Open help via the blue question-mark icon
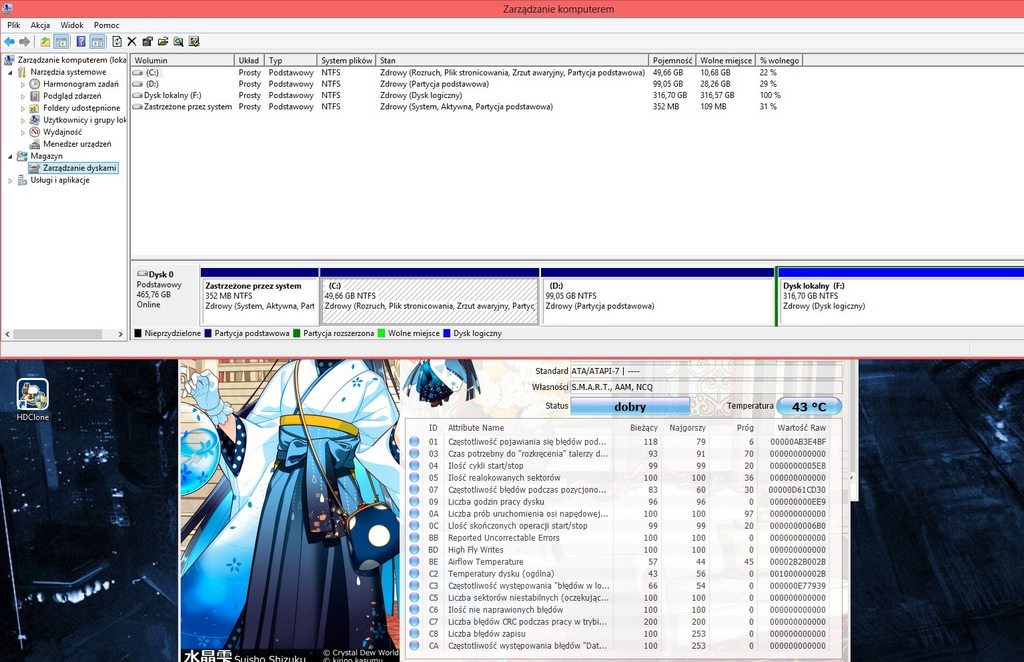Screen dimensions: 1024x662 [x=81, y=42]
